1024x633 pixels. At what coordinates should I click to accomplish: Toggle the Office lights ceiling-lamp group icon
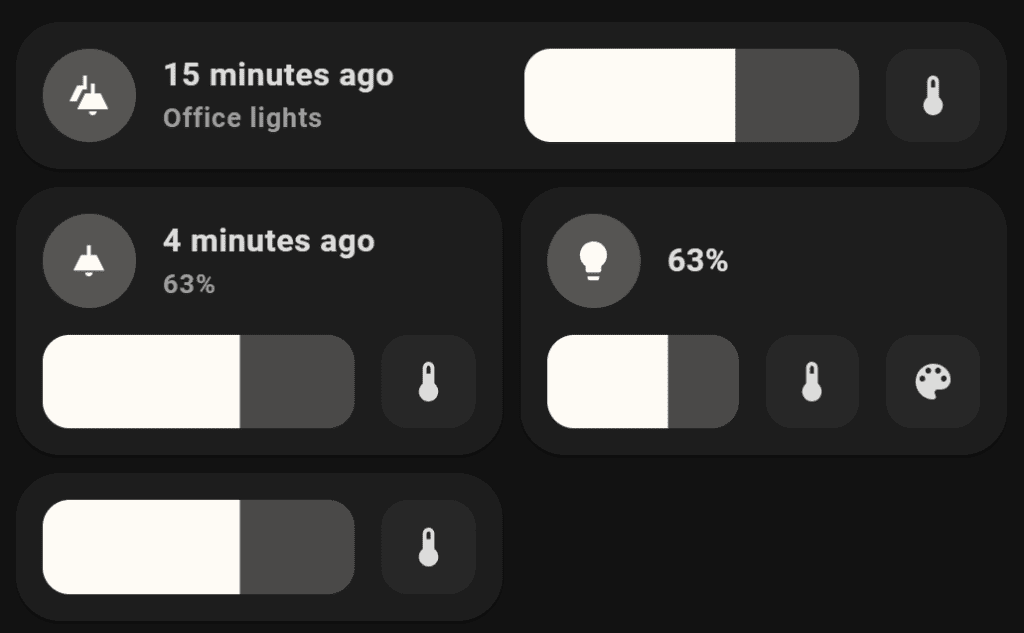pyautogui.click(x=89, y=95)
